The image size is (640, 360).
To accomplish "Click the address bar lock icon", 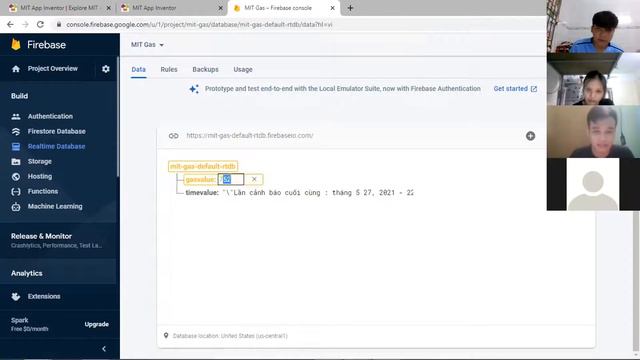I will click(59, 24).
